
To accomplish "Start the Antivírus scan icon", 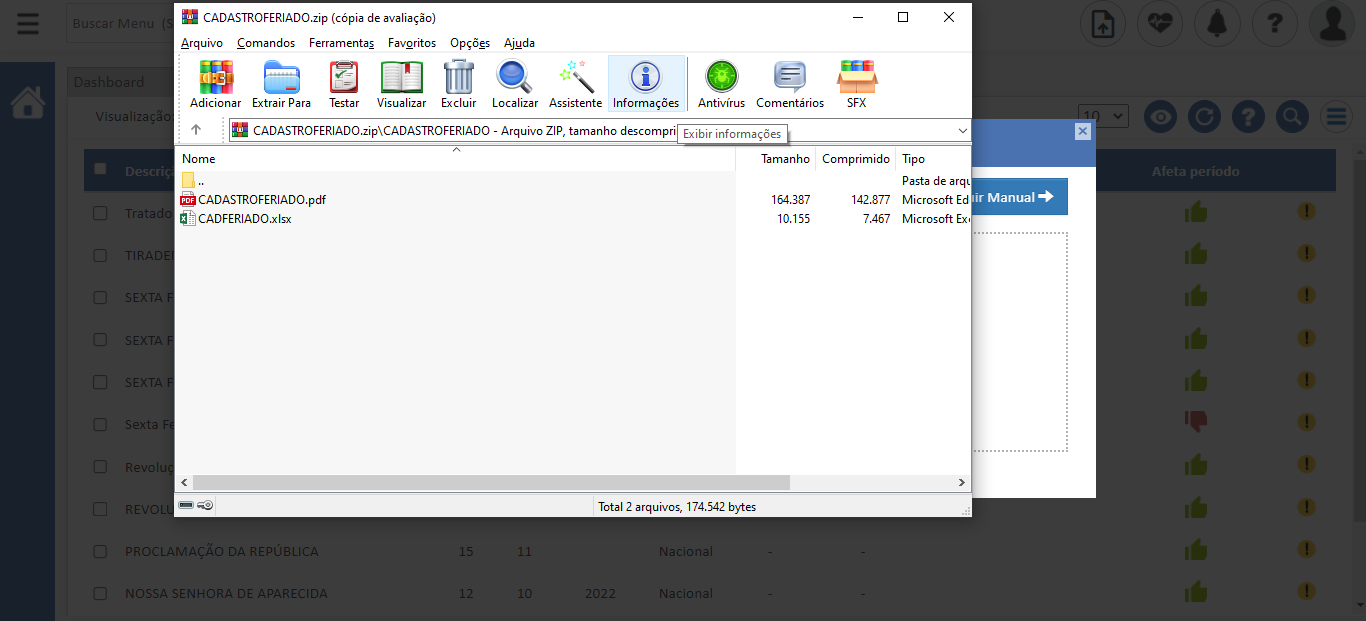I will [721, 84].
